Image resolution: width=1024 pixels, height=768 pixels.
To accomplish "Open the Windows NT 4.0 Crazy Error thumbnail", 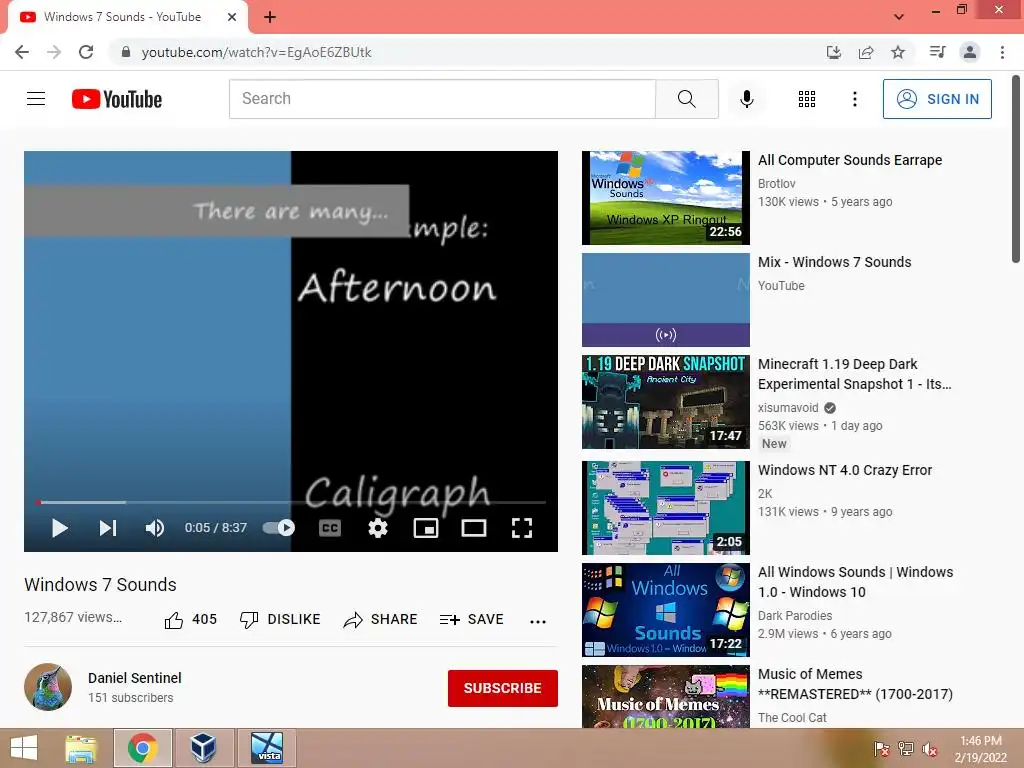I will (x=665, y=507).
